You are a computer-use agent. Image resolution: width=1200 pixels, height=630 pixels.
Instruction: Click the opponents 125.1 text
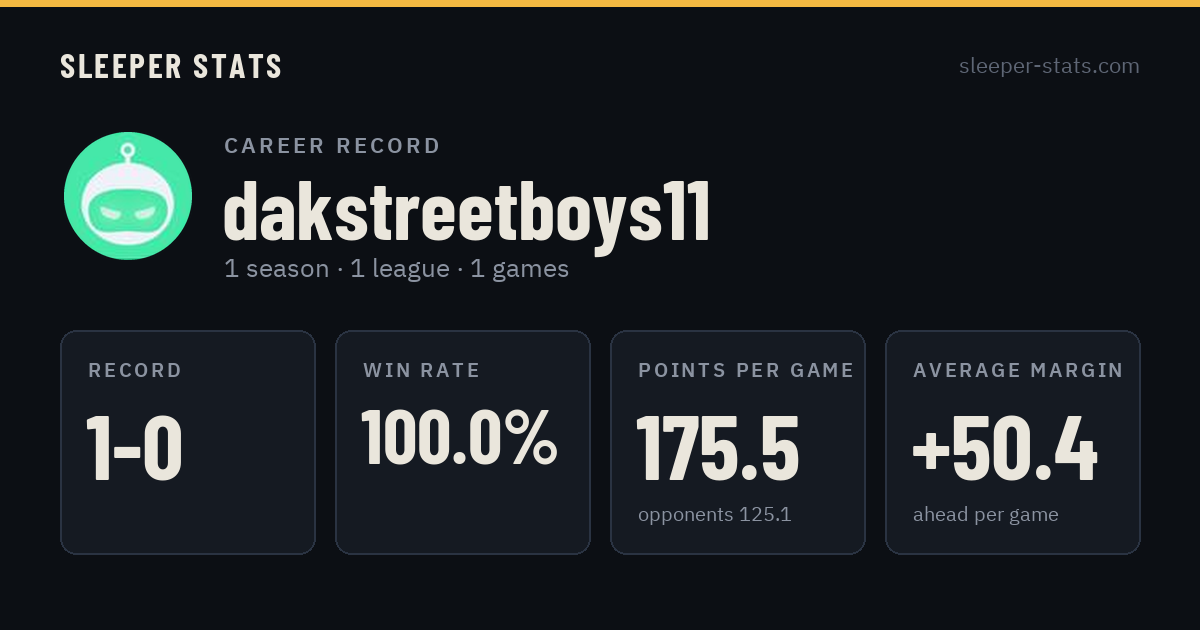tap(714, 515)
